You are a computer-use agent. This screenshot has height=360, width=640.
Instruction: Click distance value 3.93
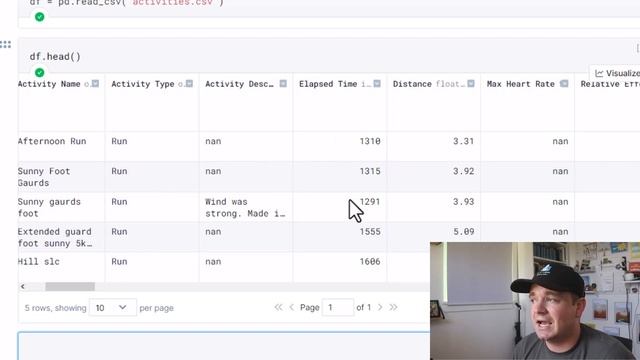point(464,202)
